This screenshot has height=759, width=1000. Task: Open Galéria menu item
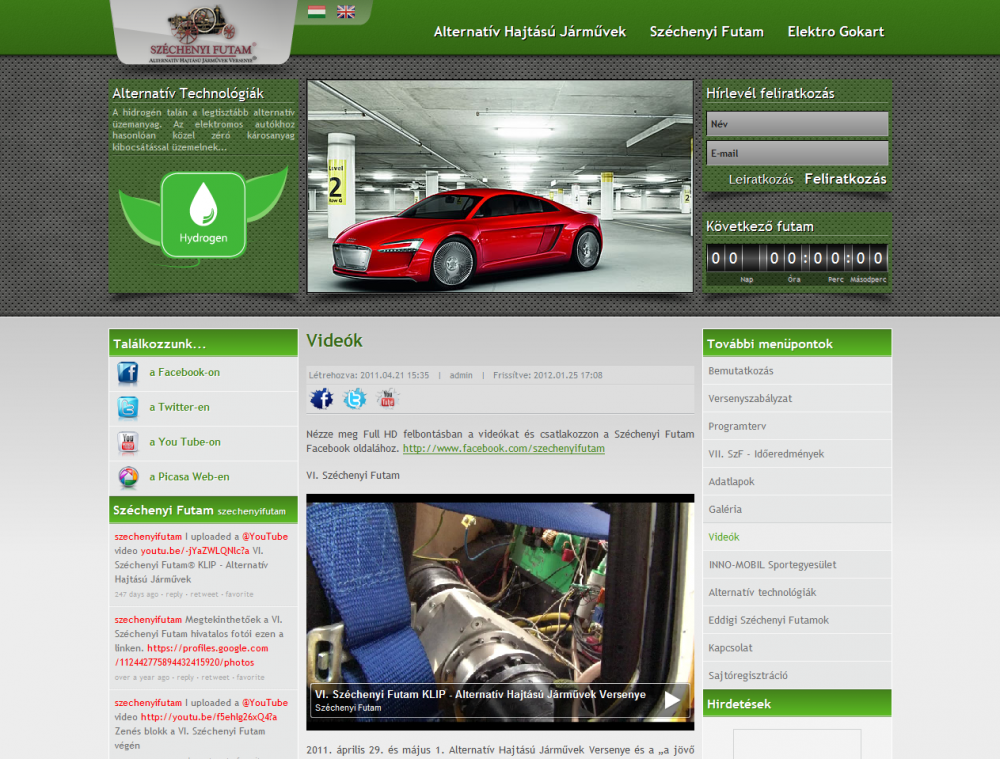(797, 509)
